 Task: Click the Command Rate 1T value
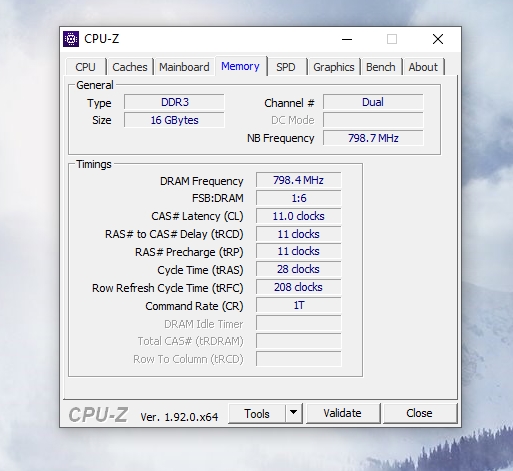click(299, 305)
